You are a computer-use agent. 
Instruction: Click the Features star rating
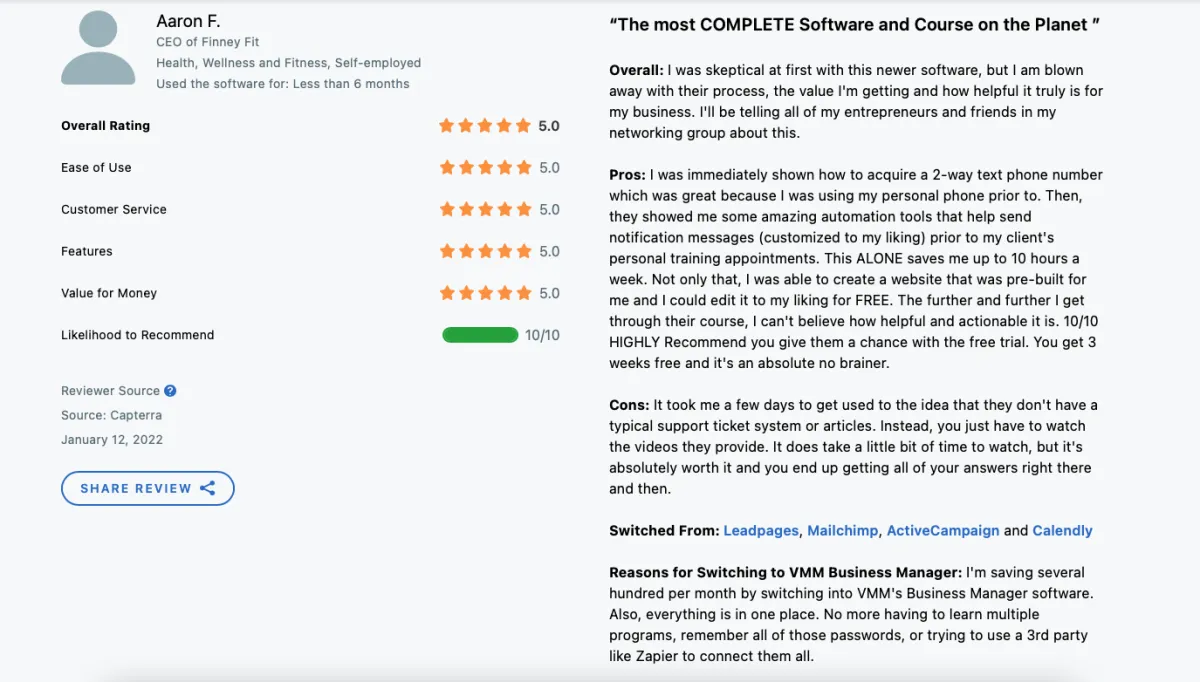[485, 252]
